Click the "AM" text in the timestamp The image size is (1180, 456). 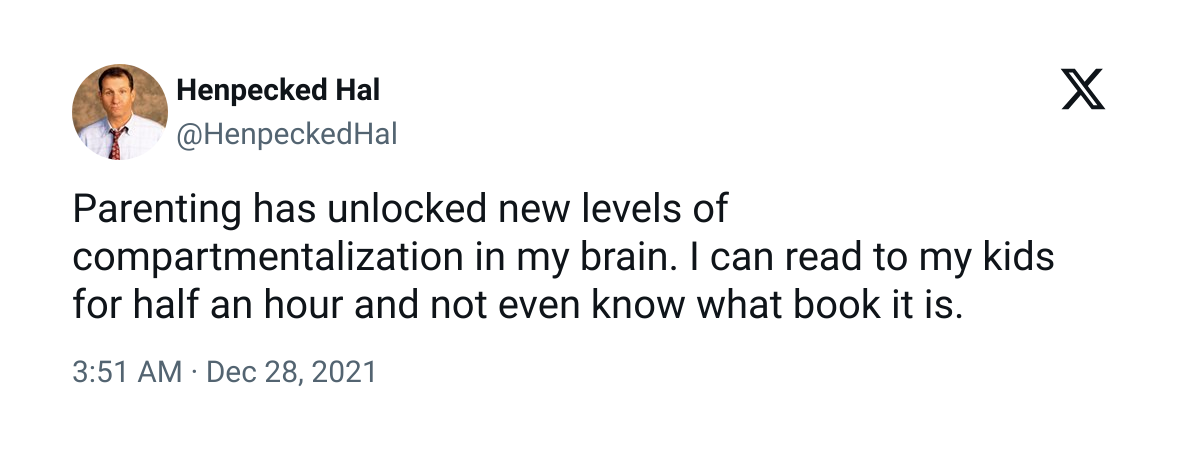pyautogui.click(x=160, y=372)
